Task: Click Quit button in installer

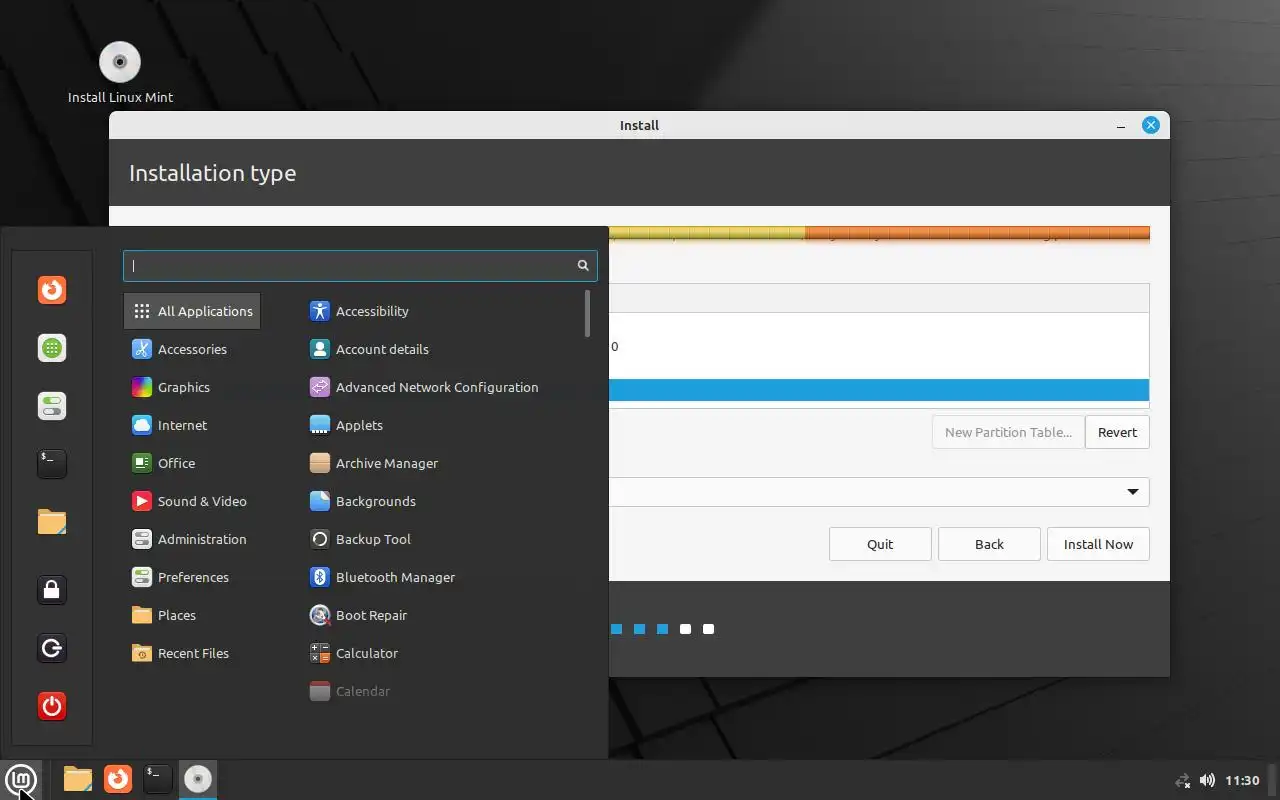Action: click(x=880, y=544)
